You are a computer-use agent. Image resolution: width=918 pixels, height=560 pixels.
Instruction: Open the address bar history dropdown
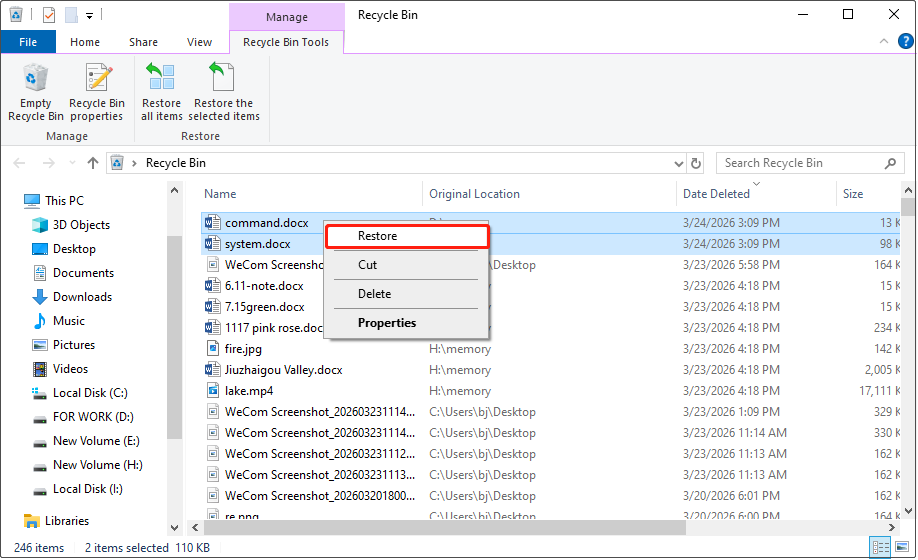point(679,163)
